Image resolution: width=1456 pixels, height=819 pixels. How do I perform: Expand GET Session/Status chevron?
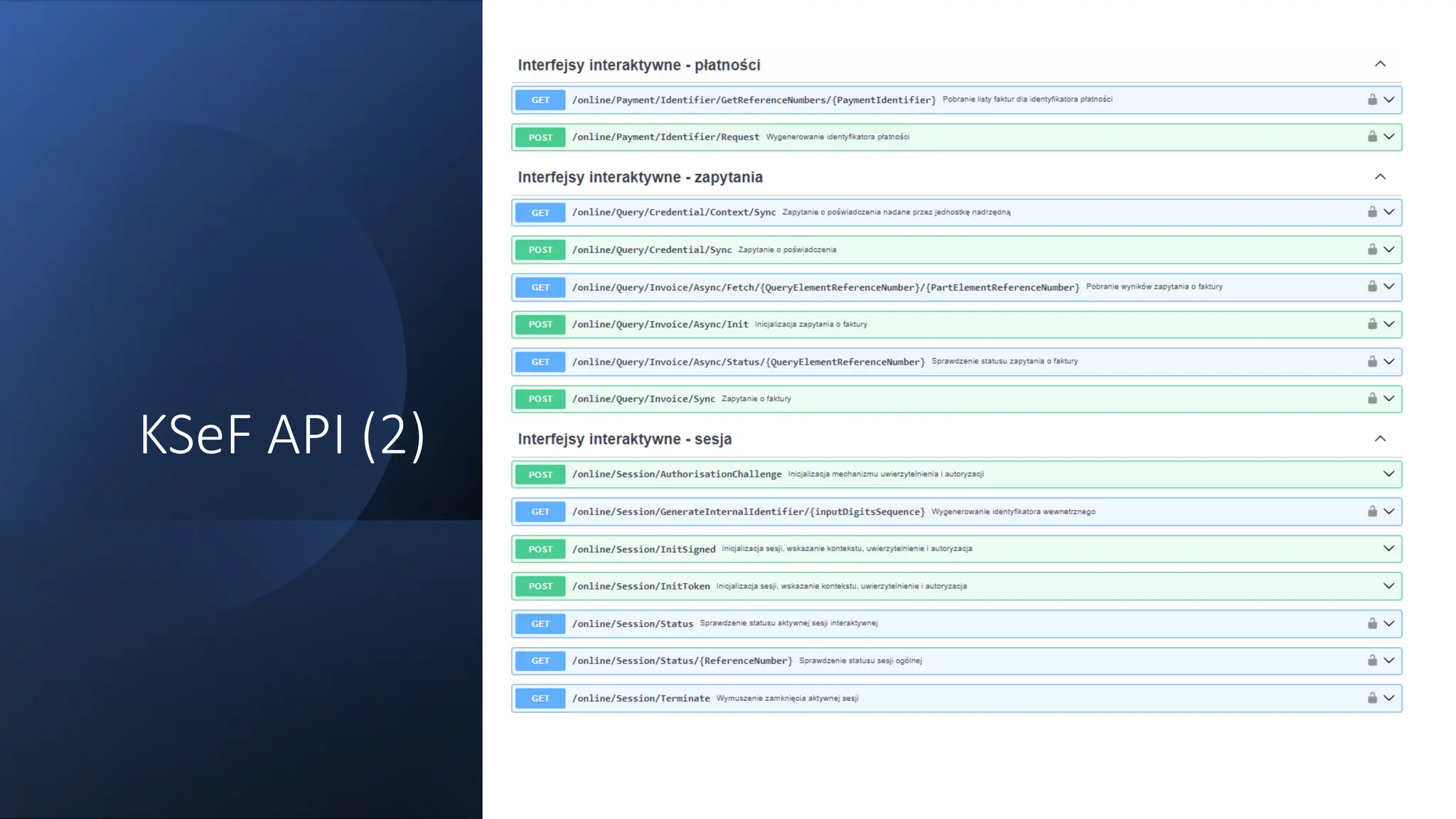click(1388, 623)
